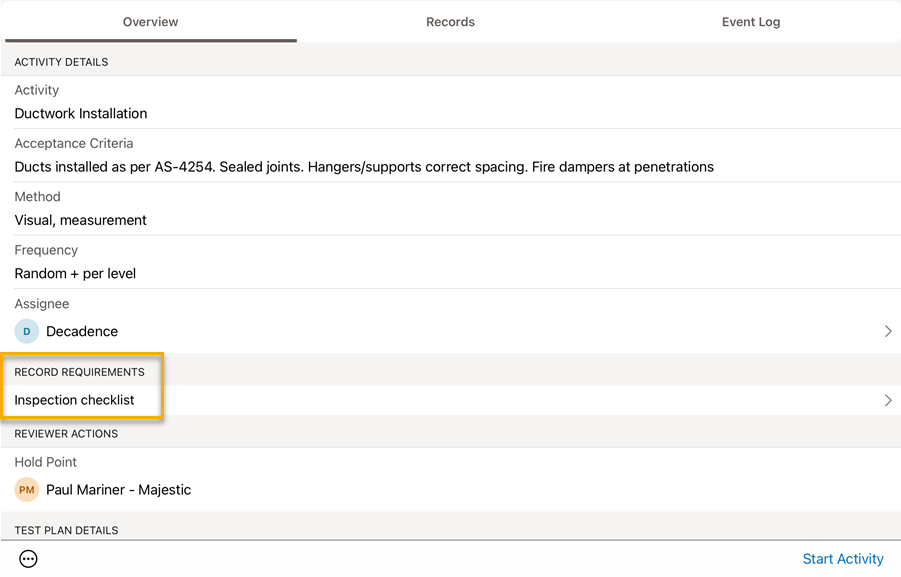Click the Random + per level frequency value

point(75,274)
